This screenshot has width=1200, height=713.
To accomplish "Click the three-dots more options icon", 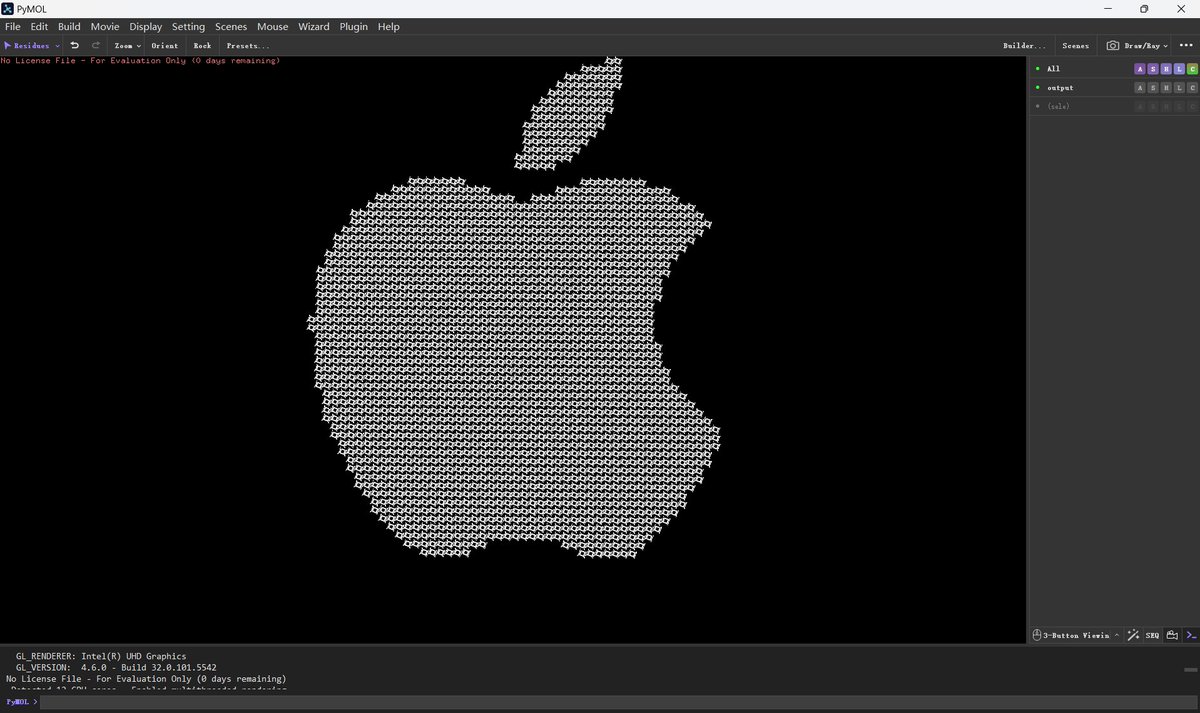I will [x=1186, y=45].
